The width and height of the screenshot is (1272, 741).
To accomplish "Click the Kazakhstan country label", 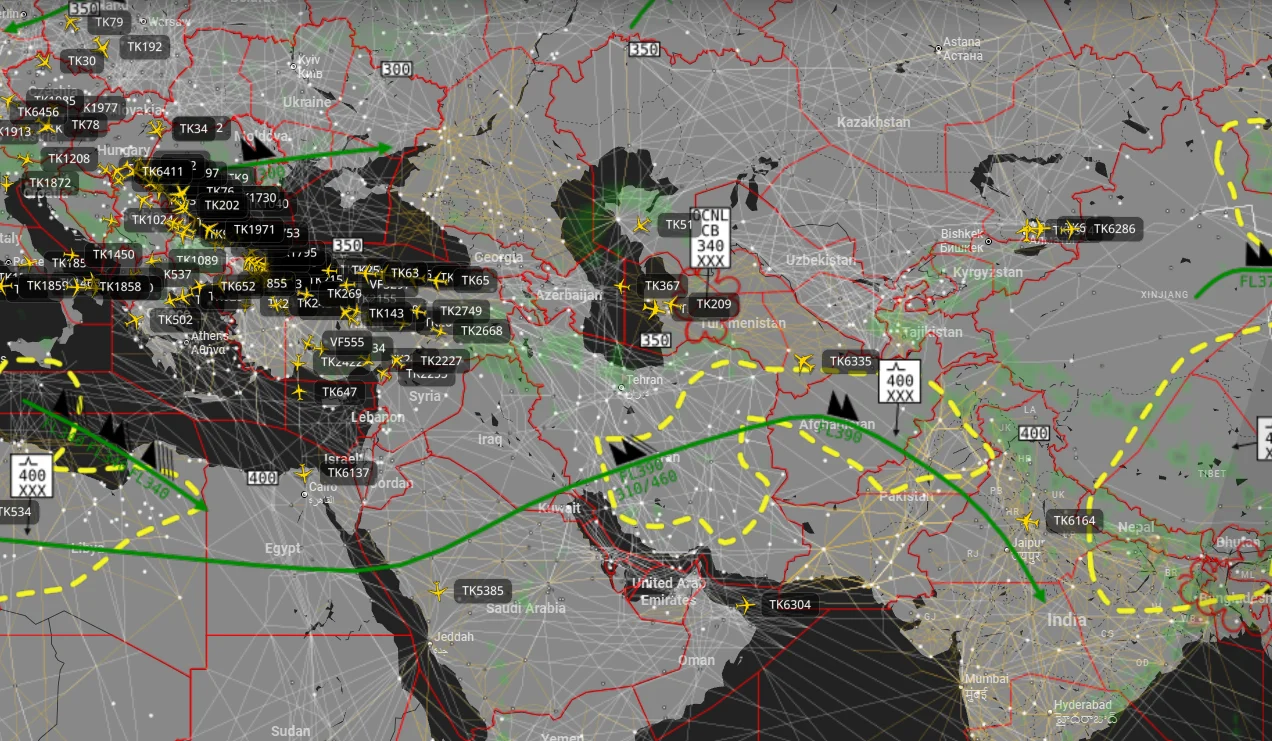I will (x=873, y=122).
